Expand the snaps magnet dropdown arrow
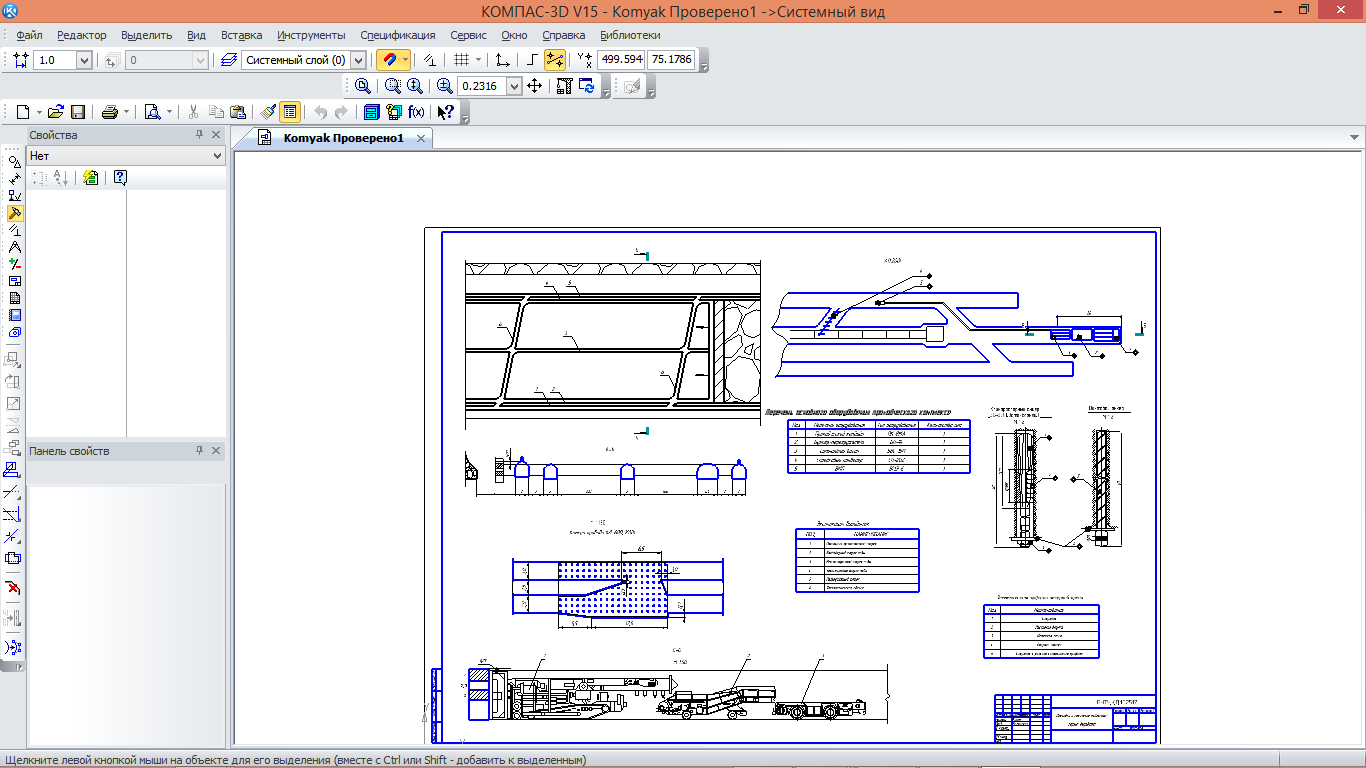The height and width of the screenshot is (768, 1366). (404, 60)
